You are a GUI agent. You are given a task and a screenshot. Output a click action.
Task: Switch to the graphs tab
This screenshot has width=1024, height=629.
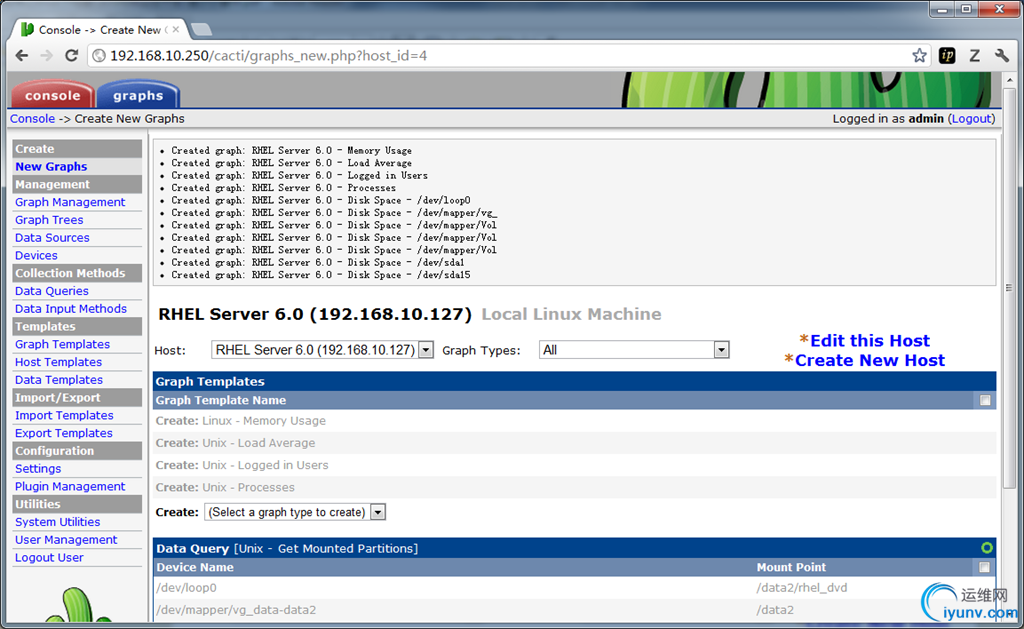(138, 95)
